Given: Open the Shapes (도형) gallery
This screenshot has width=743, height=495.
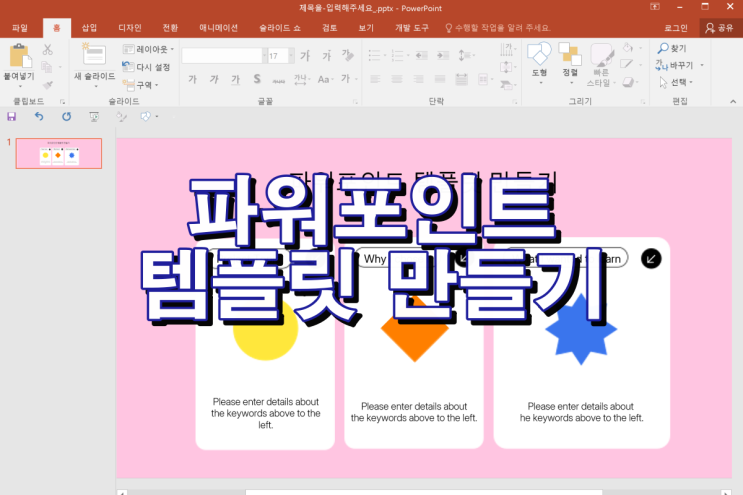Looking at the screenshot, I should pyautogui.click(x=539, y=58).
